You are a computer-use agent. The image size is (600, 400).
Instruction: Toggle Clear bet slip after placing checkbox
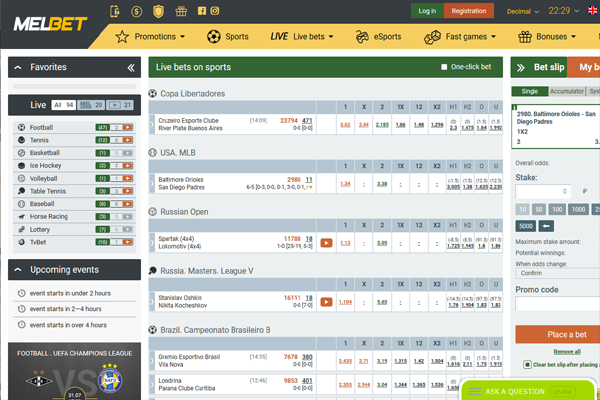tap(527, 364)
